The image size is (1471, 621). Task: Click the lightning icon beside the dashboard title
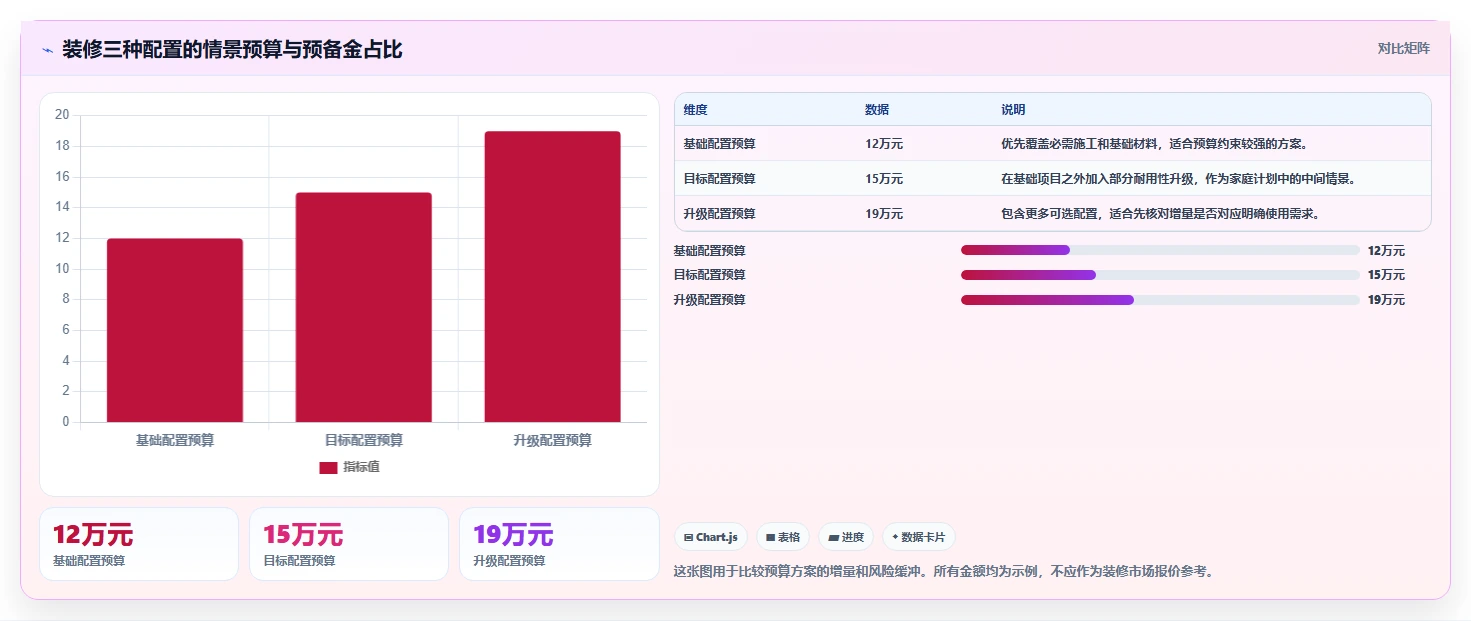[47, 50]
